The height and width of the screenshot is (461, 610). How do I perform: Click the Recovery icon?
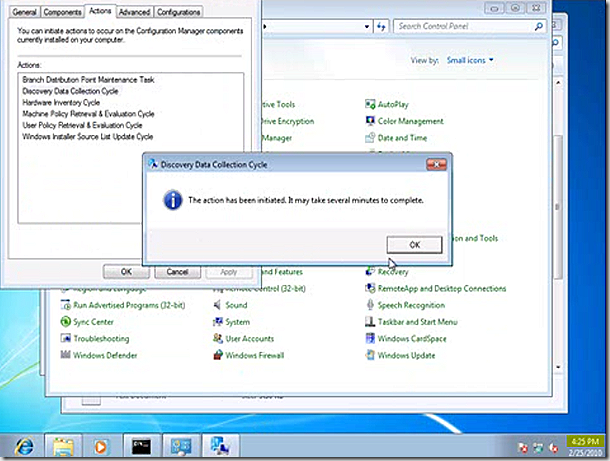click(x=370, y=271)
